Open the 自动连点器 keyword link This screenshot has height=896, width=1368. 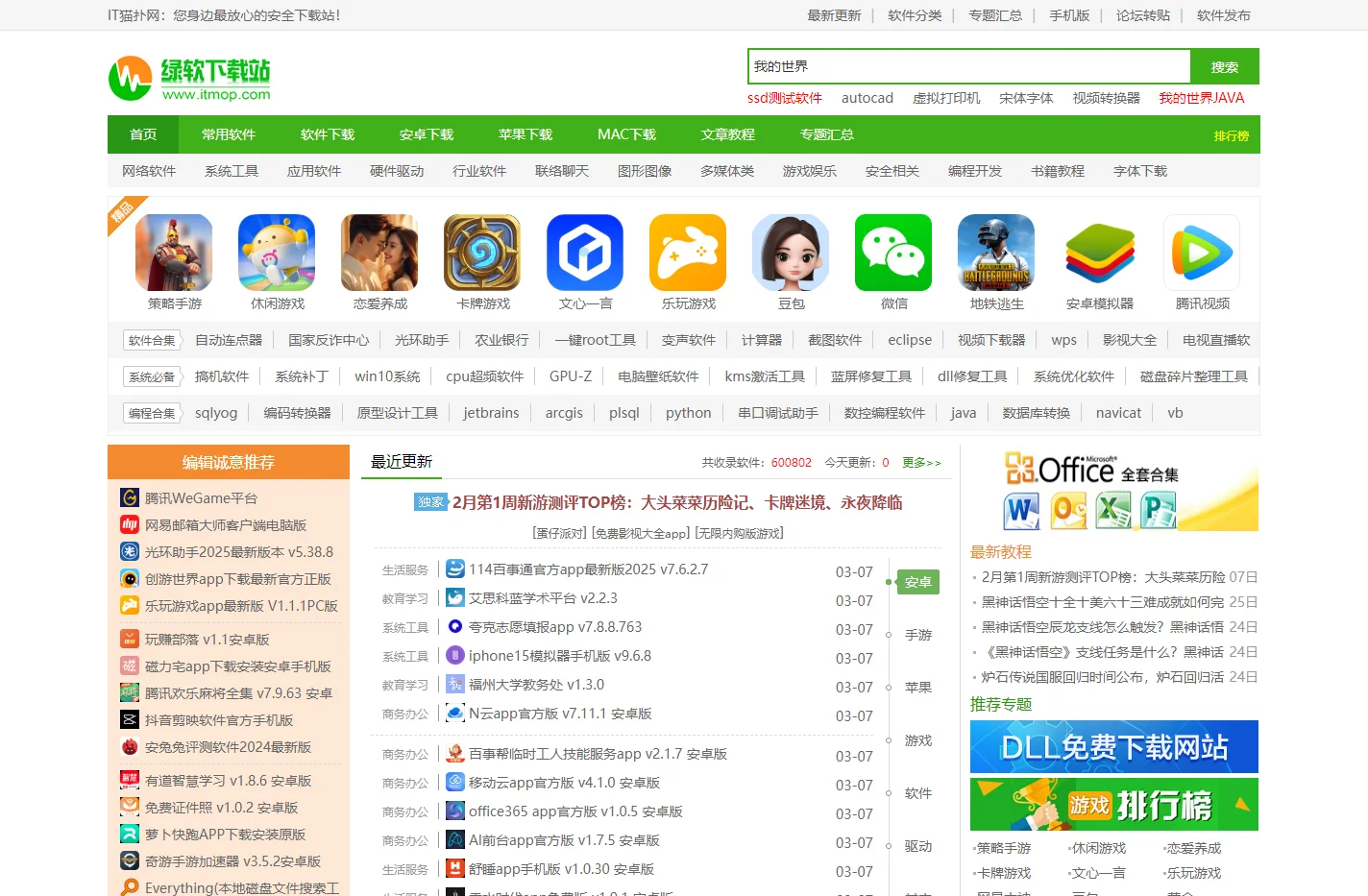229,340
